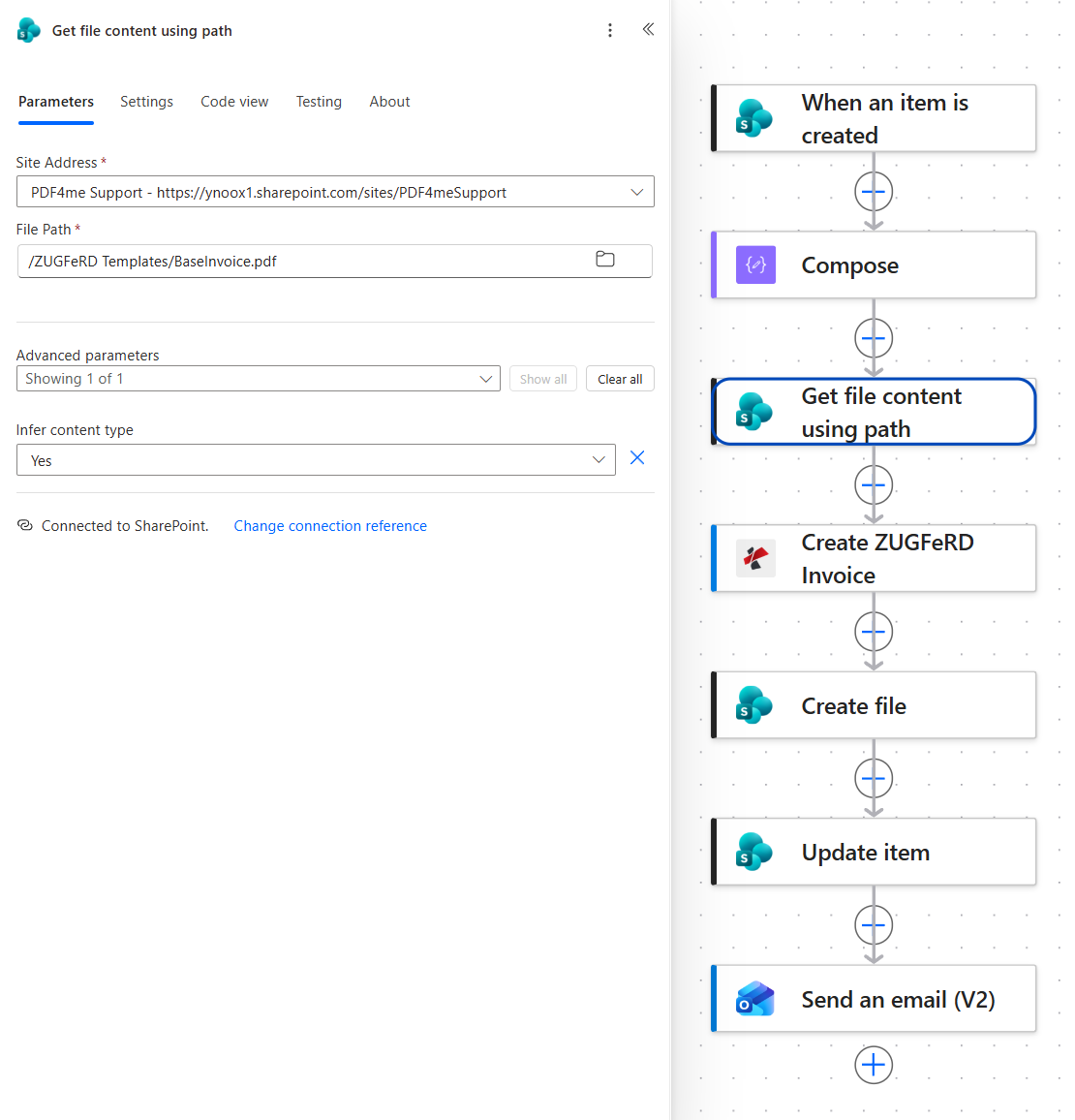Viewport: 1075px width, 1120px height.
Task: Insert step after Create file
Action: [x=873, y=779]
